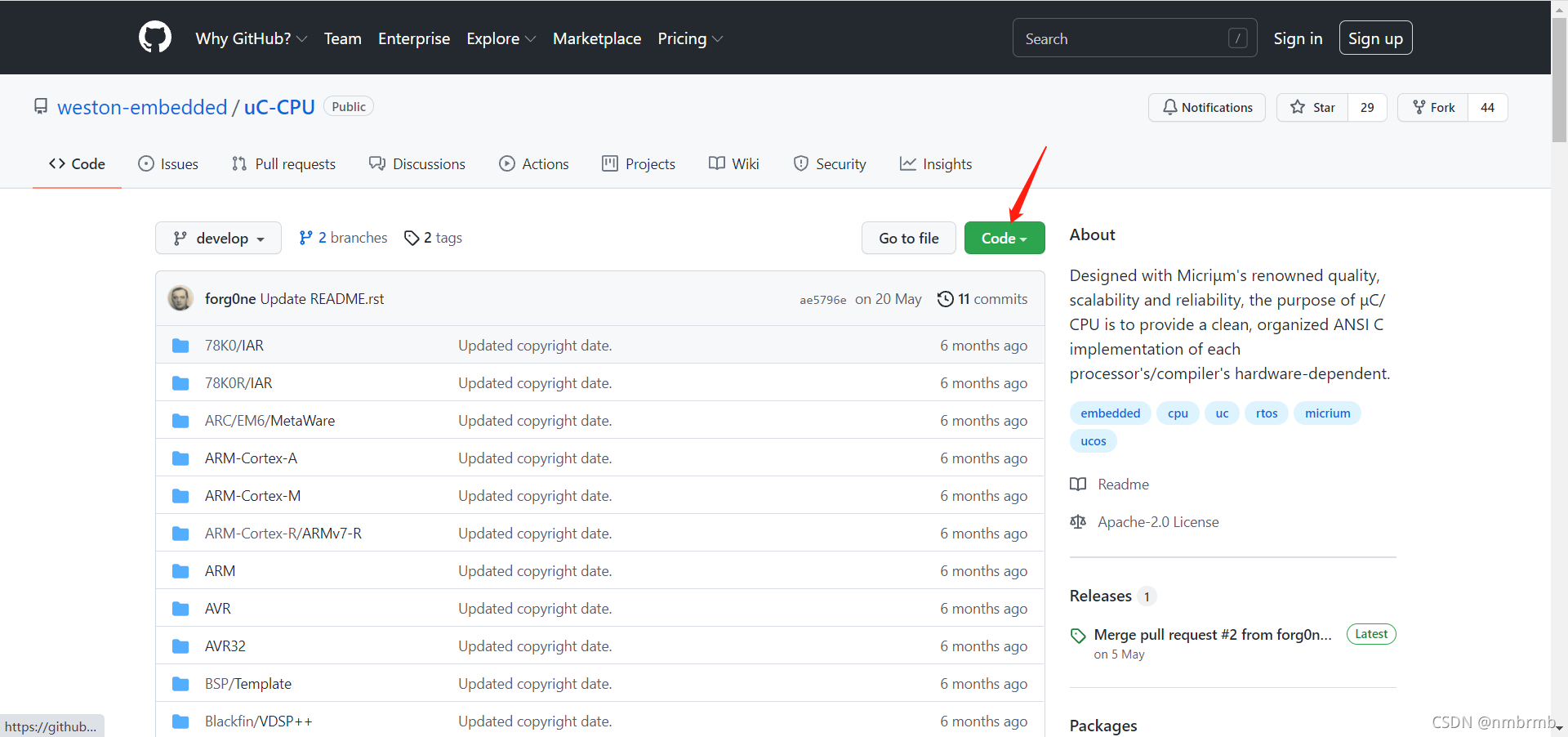This screenshot has width=1568, height=737.
Task: Click the AVR32 folder icon
Action: (180, 646)
